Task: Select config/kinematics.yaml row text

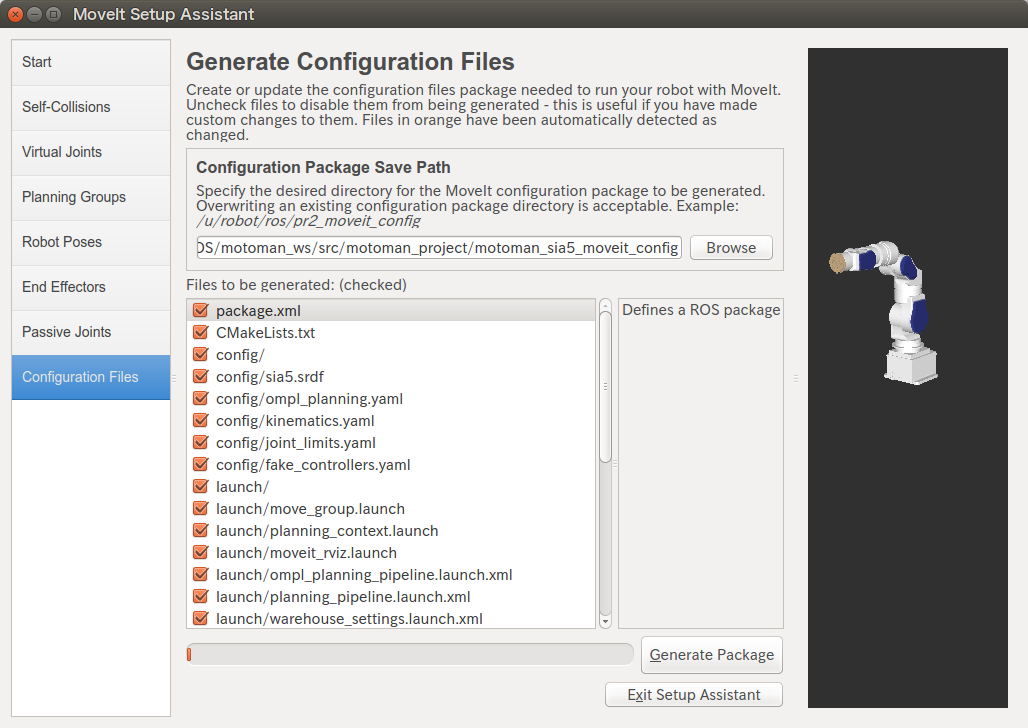Action: point(295,421)
